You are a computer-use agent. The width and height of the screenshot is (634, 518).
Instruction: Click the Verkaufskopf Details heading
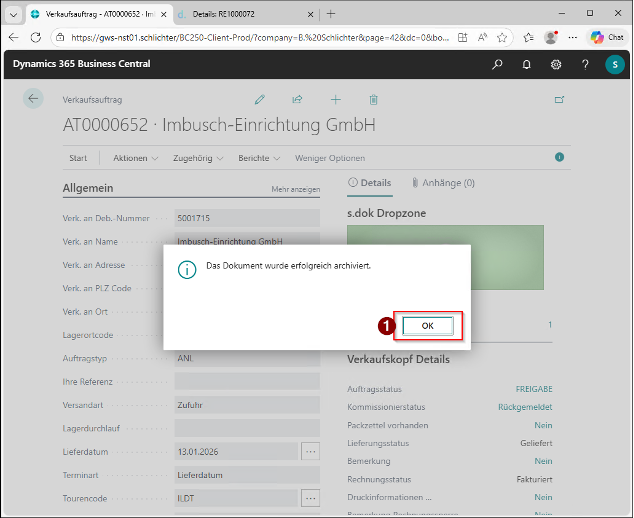click(x=398, y=359)
